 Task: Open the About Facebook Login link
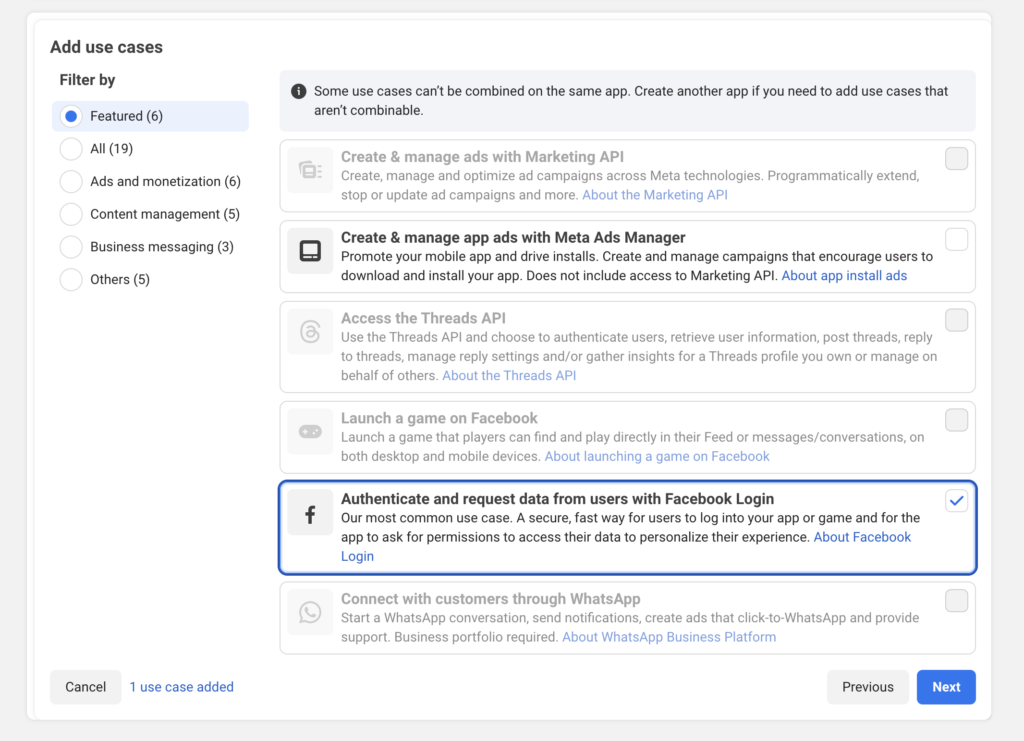tap(862, 536)
